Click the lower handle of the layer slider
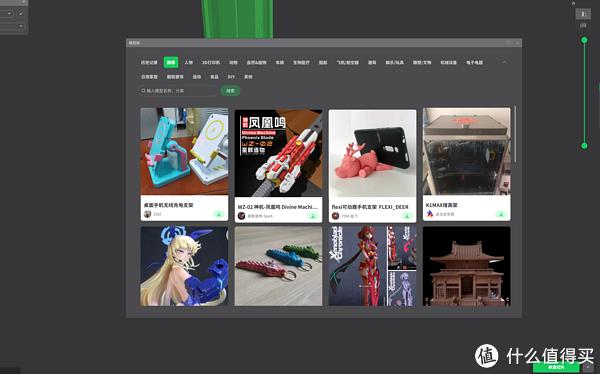Viewport: 600px width, 374px height. tap(584, 145)
